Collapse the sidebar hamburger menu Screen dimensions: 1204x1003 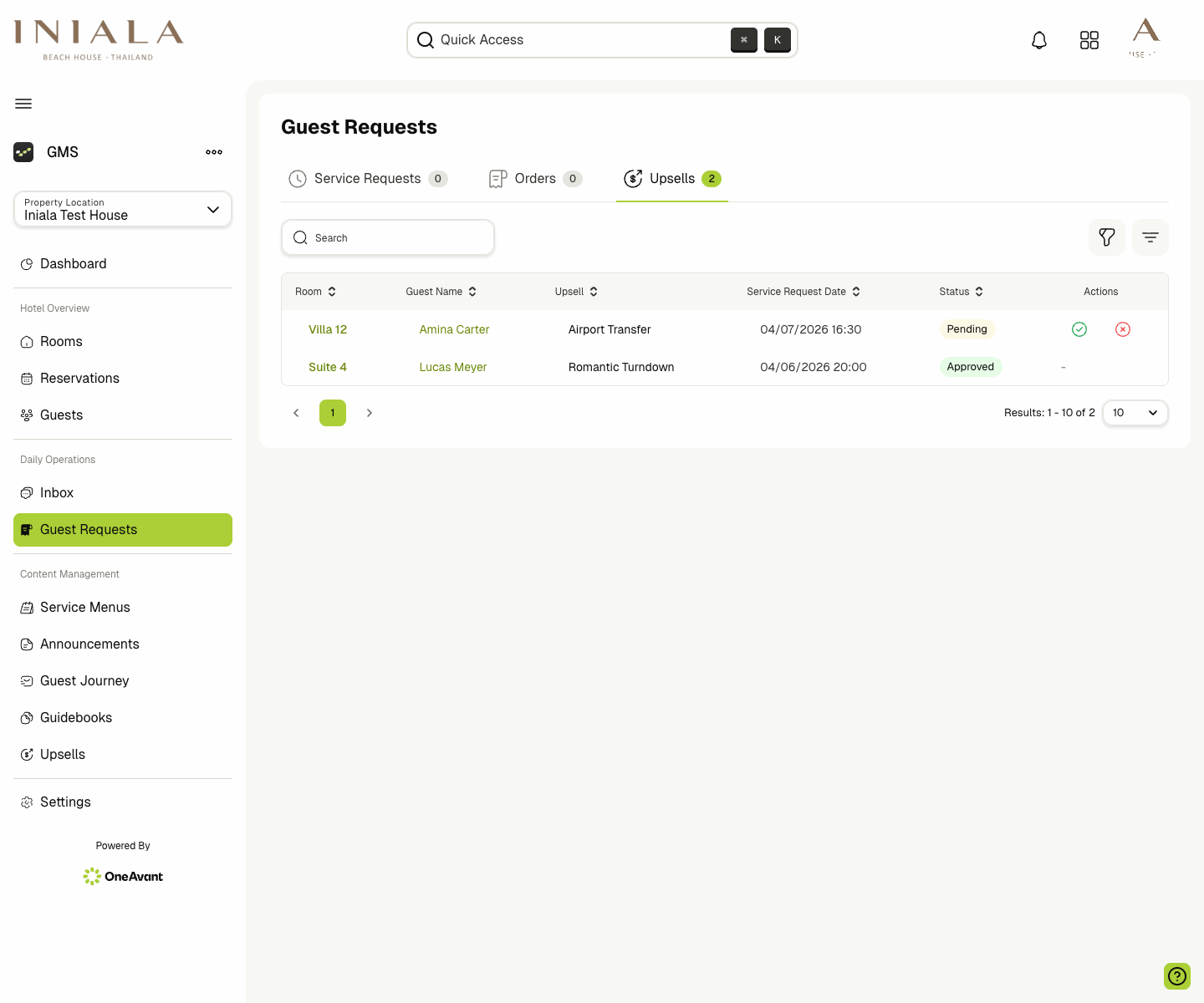(23, 104)
